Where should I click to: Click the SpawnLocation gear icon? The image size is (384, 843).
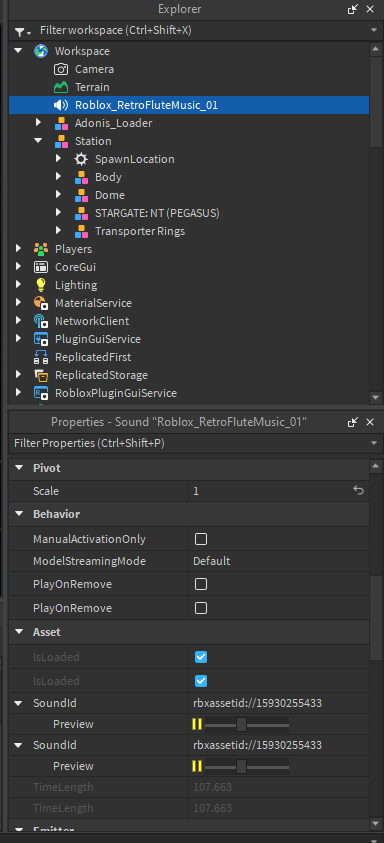pyautogui.click(x=81, y=159)
